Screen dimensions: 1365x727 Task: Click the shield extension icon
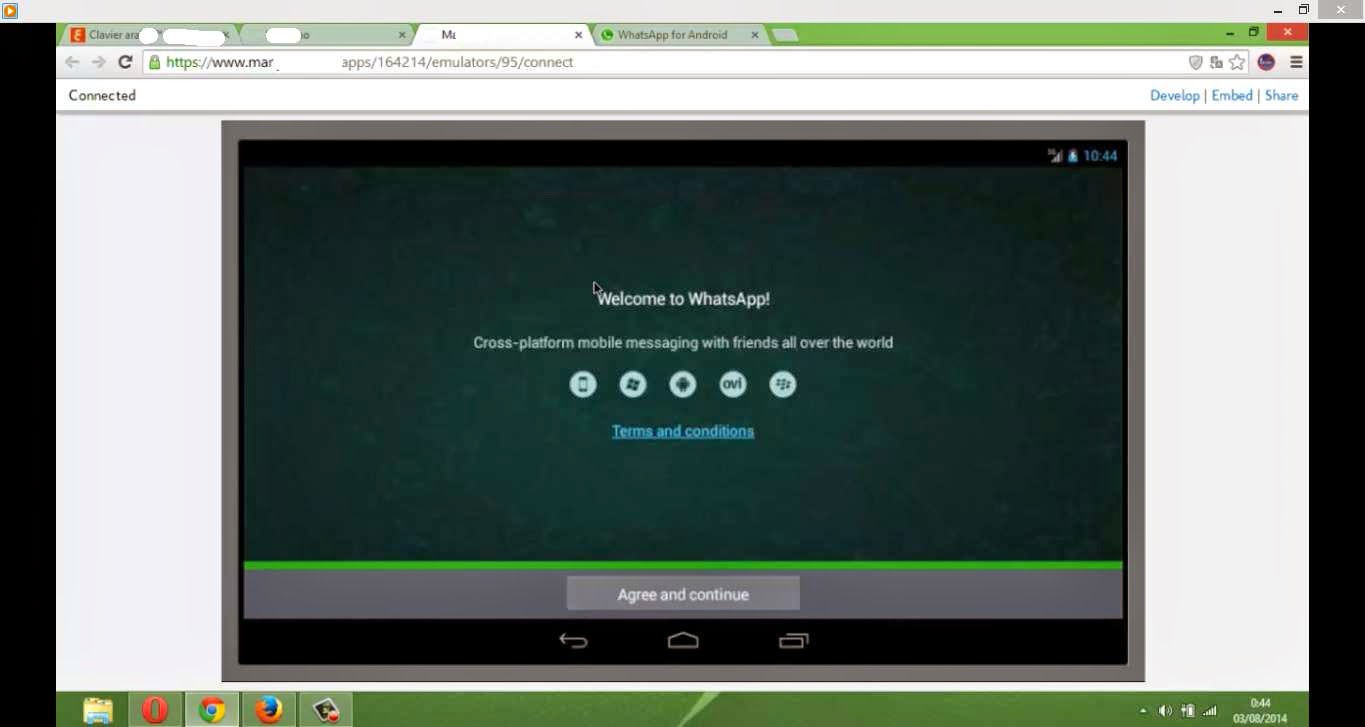coord(1195,62)
